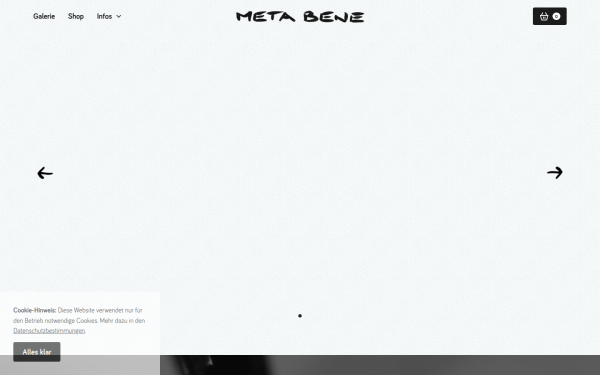The image size is (600, 375).
Task: Open the Datenschutzbestimmungen link
Action: [49, 331]
